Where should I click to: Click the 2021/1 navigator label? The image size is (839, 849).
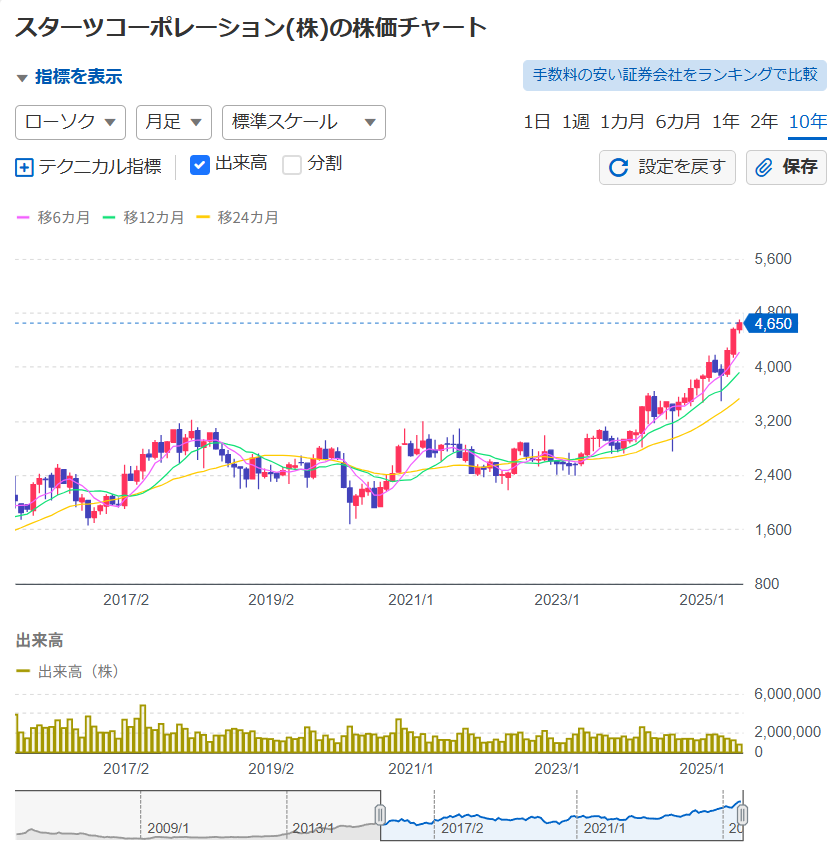pyautogui.click(x=605, y=828)
